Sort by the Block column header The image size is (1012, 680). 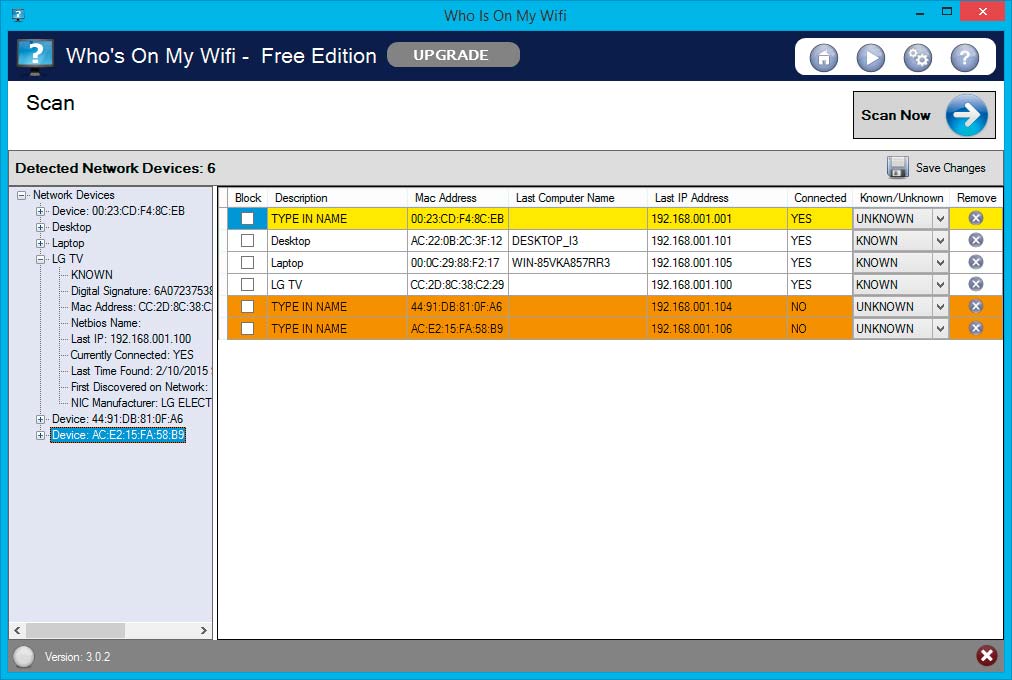tap(248, 198)
